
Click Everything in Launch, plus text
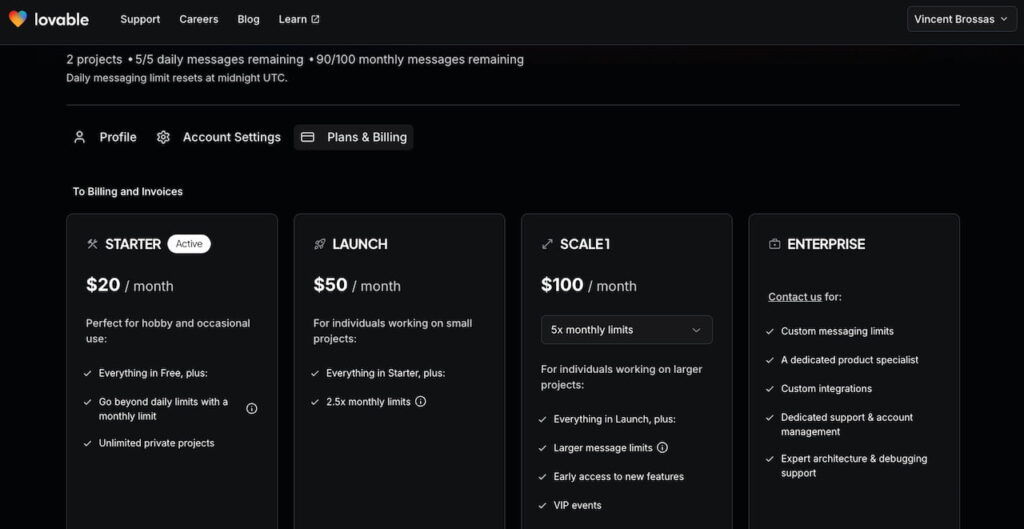(x=615, y=419)
